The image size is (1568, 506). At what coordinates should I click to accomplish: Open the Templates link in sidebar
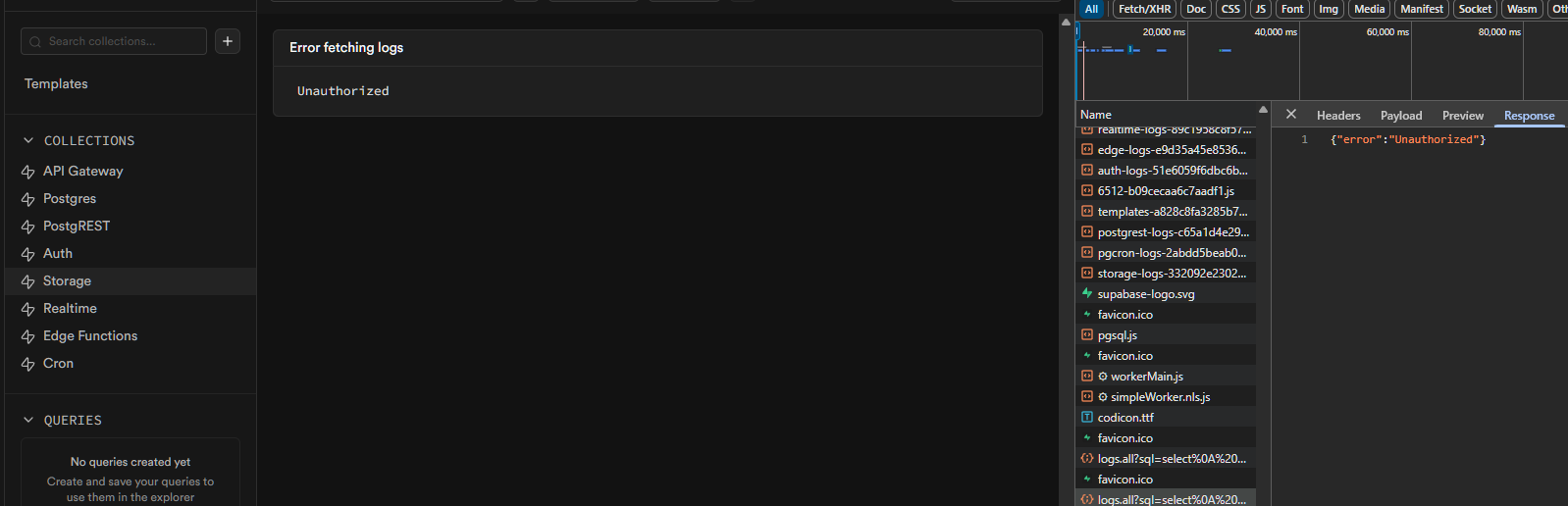coord(56,83)
